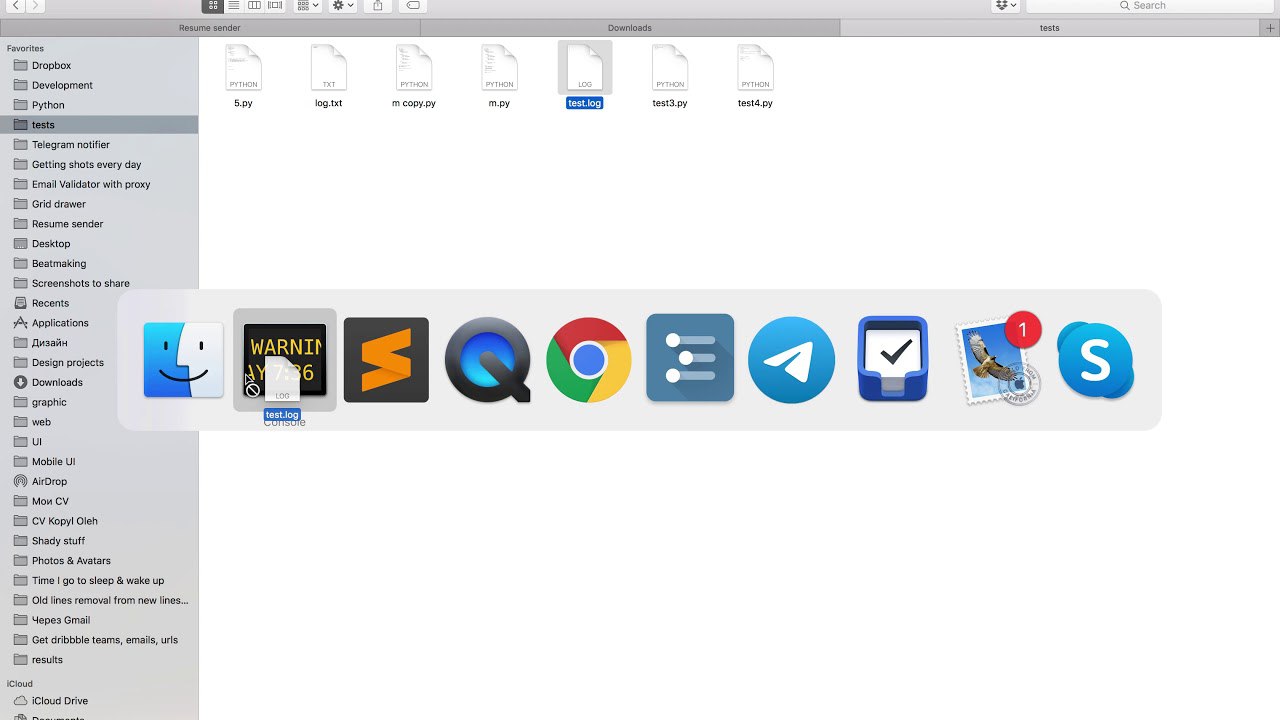Viewport: 1280px width, 720px height.
Task: Add a new Finder tab with plus
Action: [x=1270, y=28]
